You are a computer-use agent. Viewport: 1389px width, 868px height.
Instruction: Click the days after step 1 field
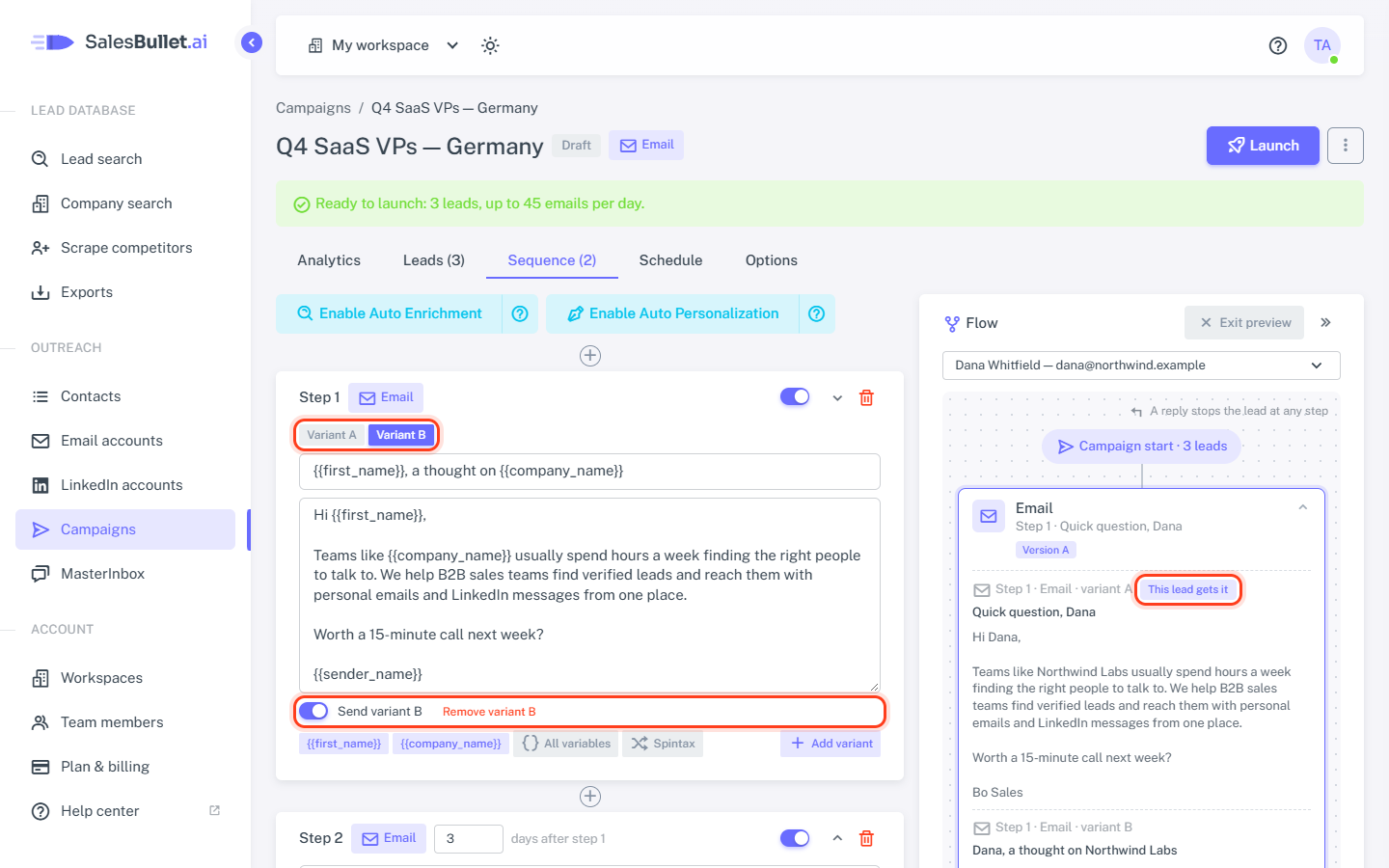469,839
